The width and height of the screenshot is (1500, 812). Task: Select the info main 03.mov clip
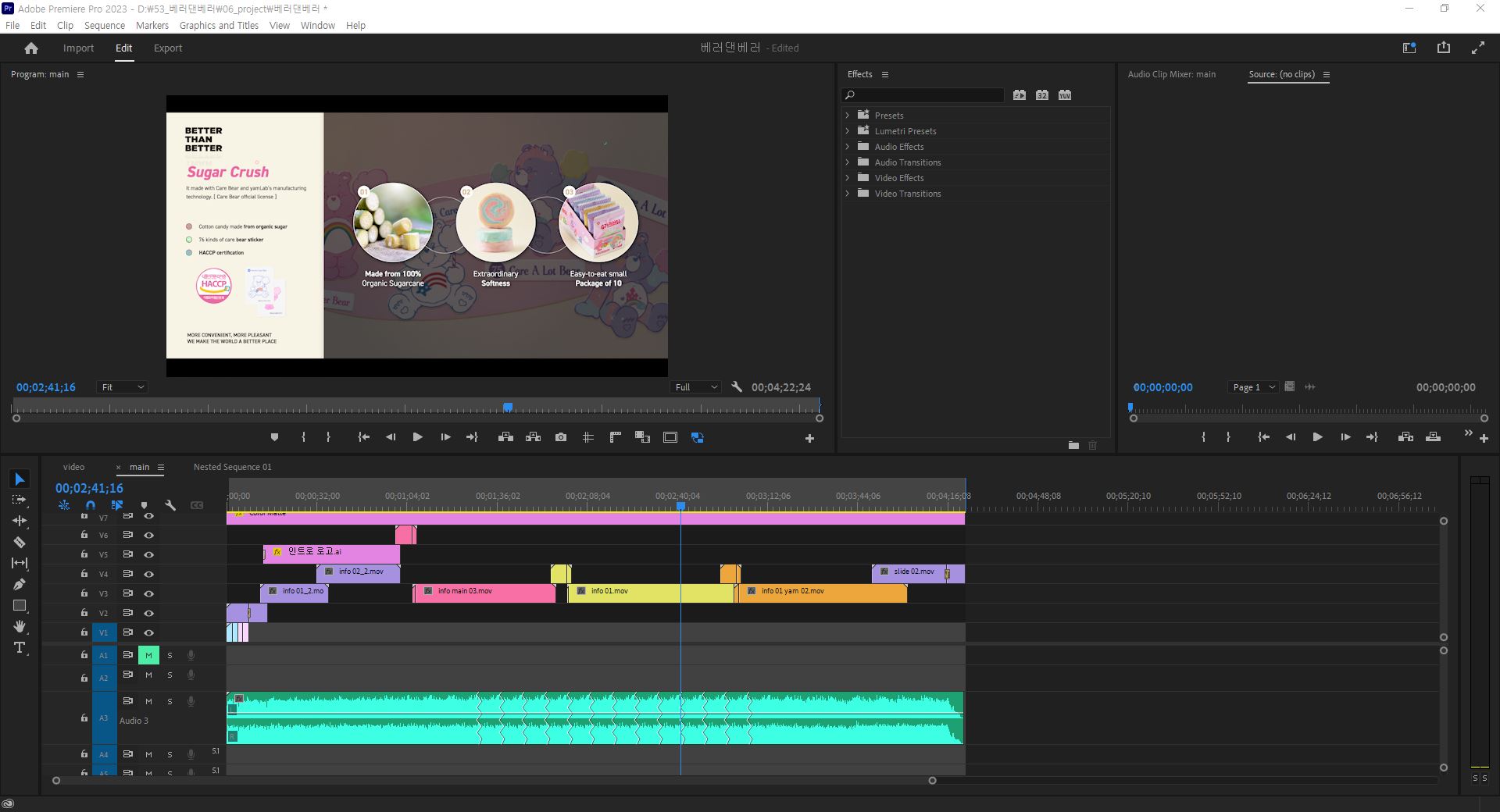coord(484,593)
